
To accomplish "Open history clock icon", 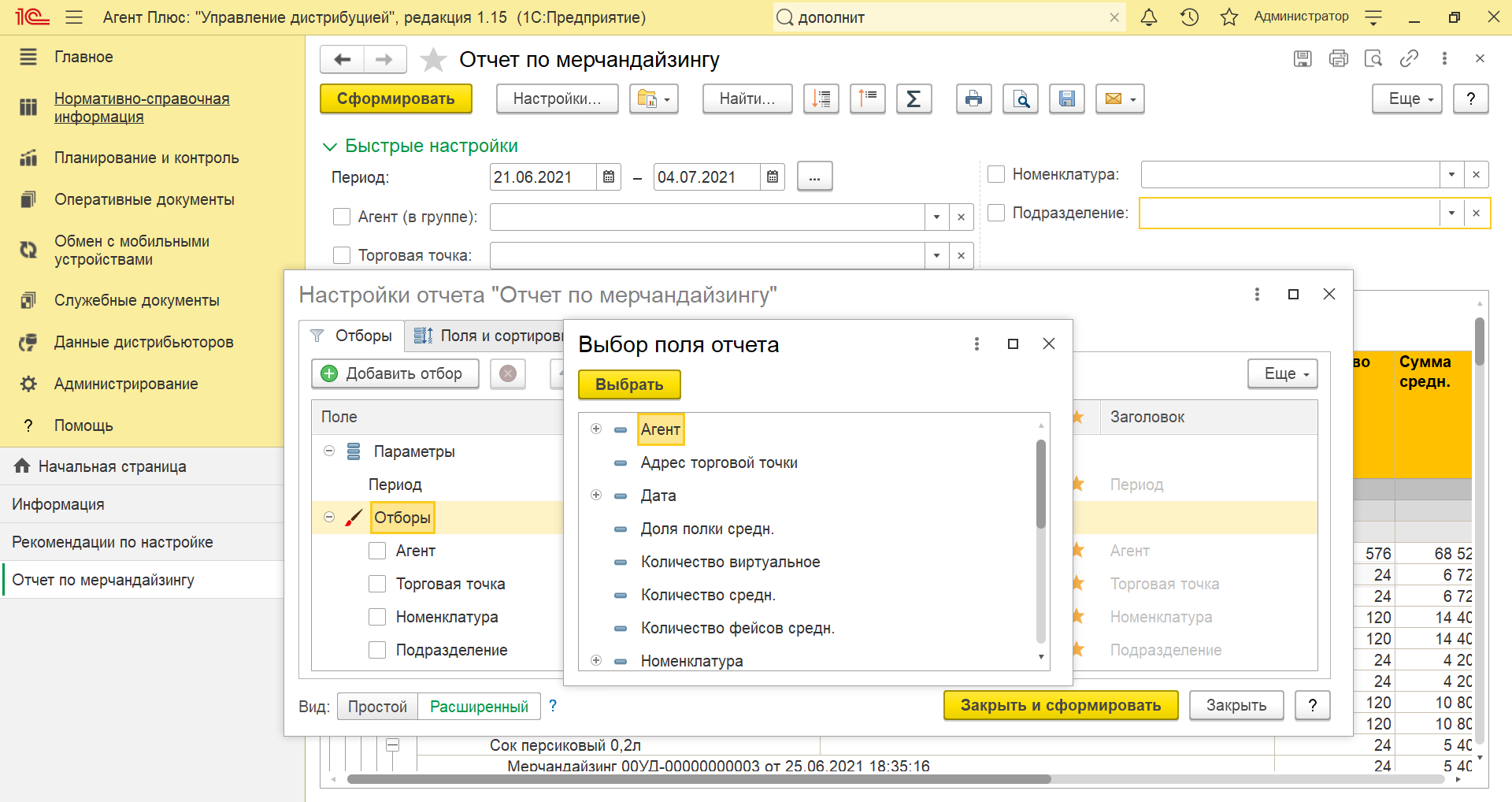I will click(1189, 17).
